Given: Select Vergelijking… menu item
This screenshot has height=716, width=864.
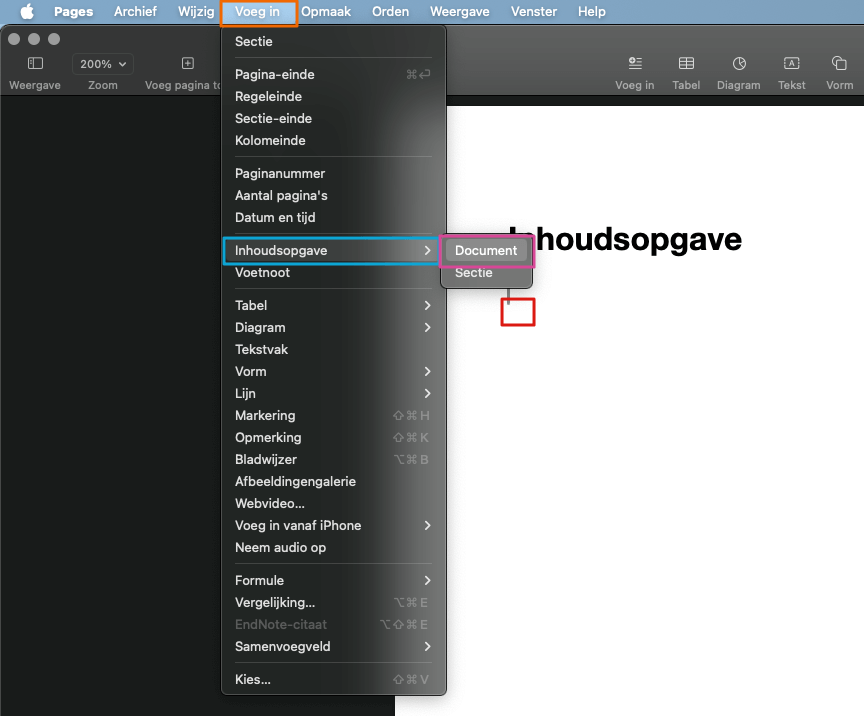Looking at the screenshot, I should point(333,602).
